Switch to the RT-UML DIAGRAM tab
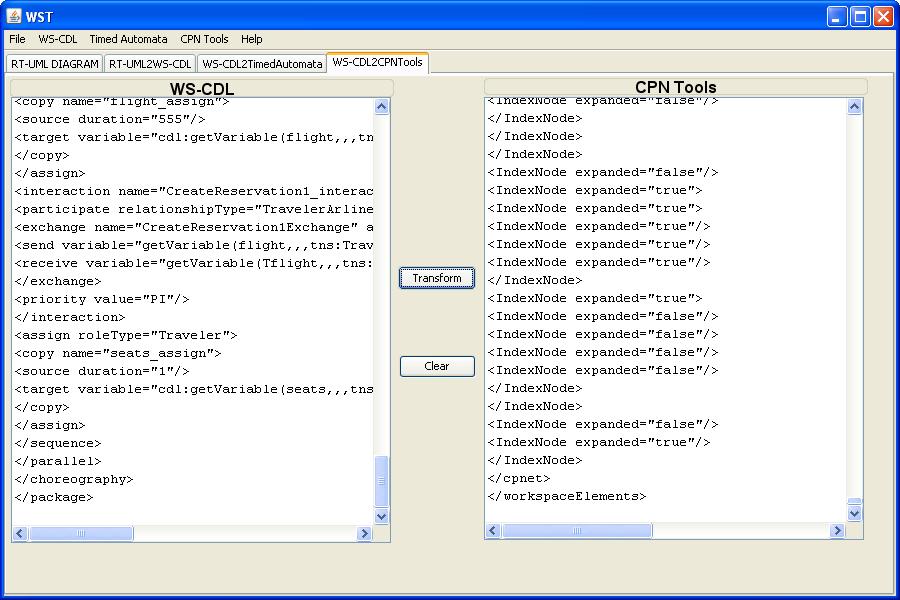The width and height of the screenshot is (900, 600). coord(55,64)
